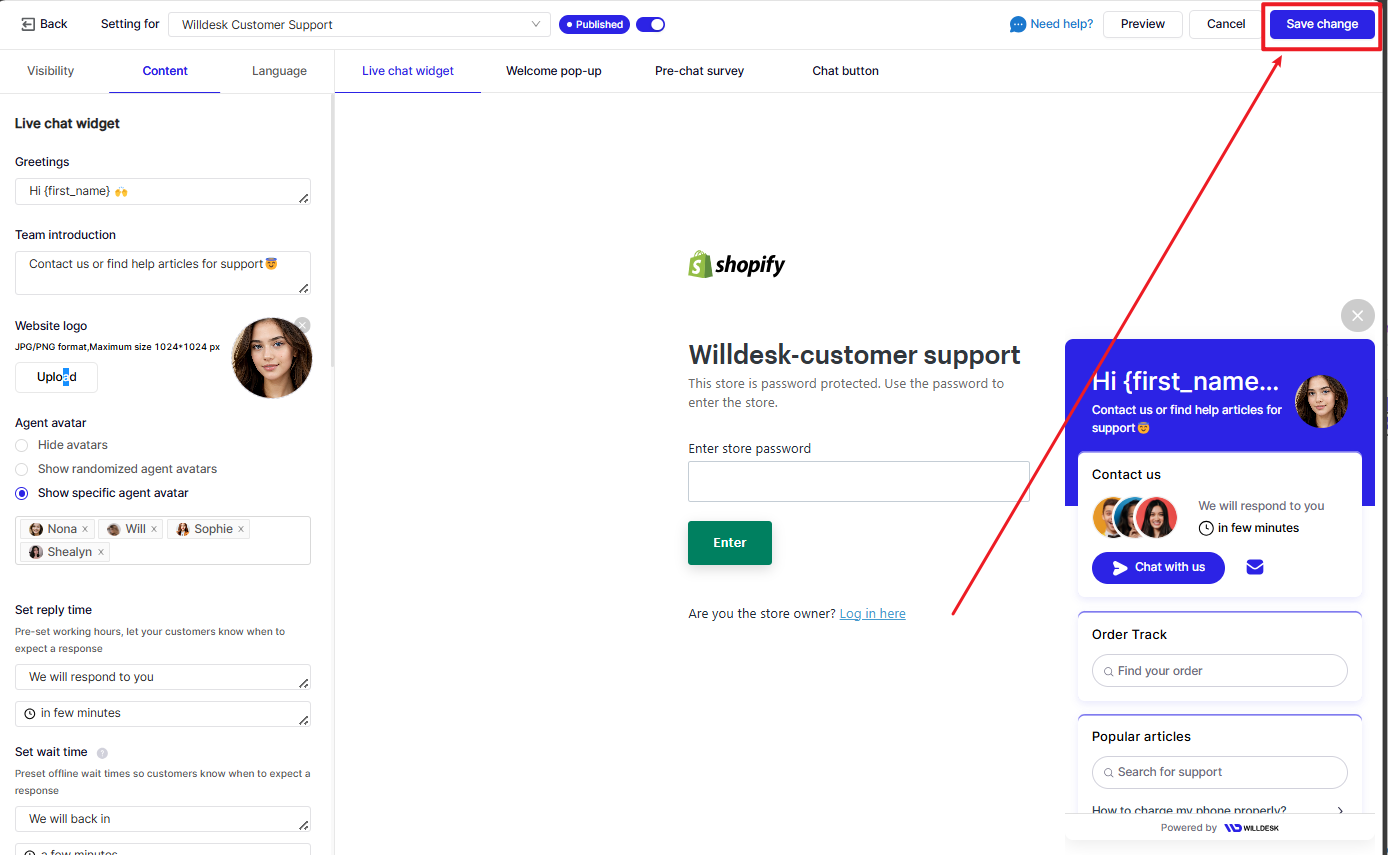Click the Published status badge
Screen dimensions: 1388x855
pyautogui.click(x=594, y=24)
